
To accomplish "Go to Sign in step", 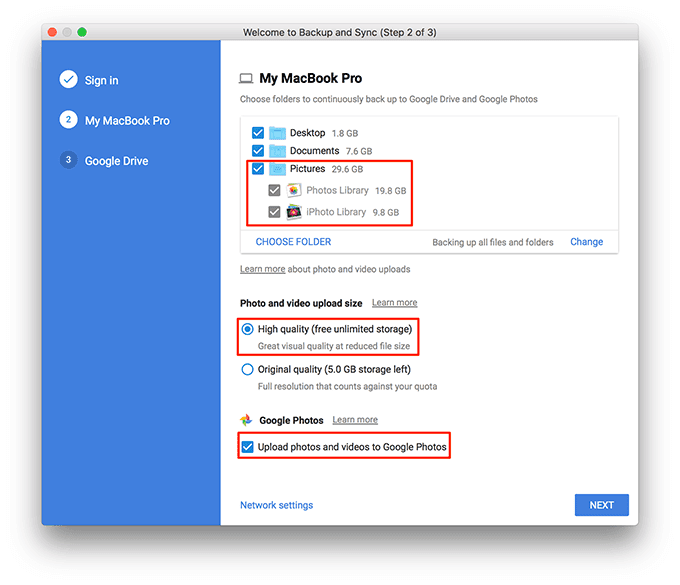I will tap(101, 80).
